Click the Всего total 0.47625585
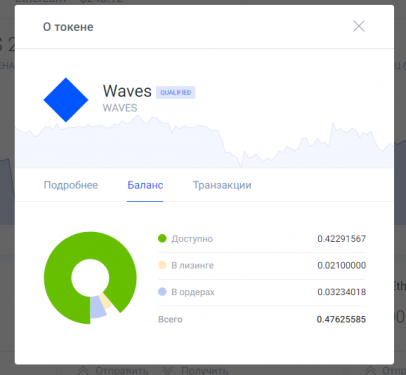This screenshot has width=406, height=375. [x=341, y=319]
